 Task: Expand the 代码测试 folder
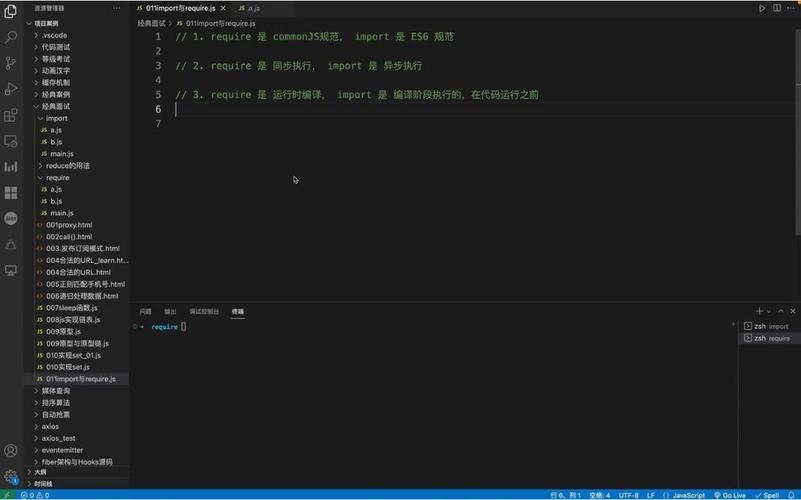point(77,47)
